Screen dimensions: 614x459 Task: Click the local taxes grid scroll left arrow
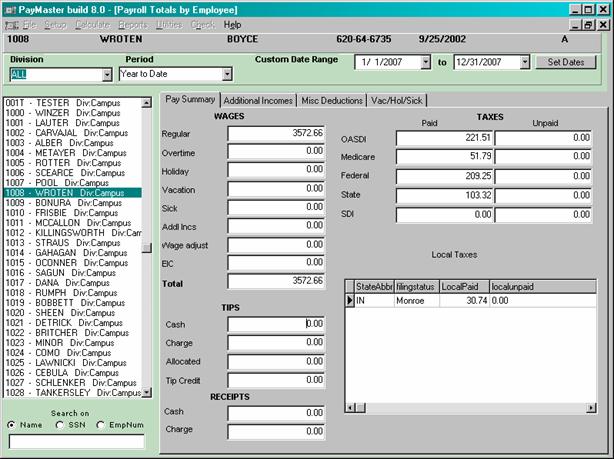coord(350,408)
